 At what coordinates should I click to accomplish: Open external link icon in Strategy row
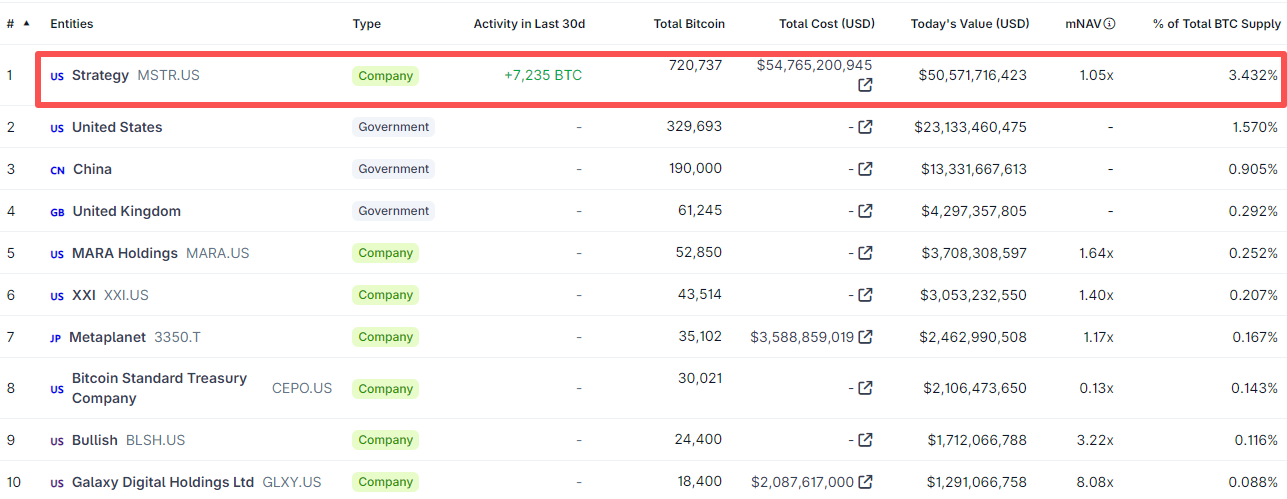coord(865,85)
